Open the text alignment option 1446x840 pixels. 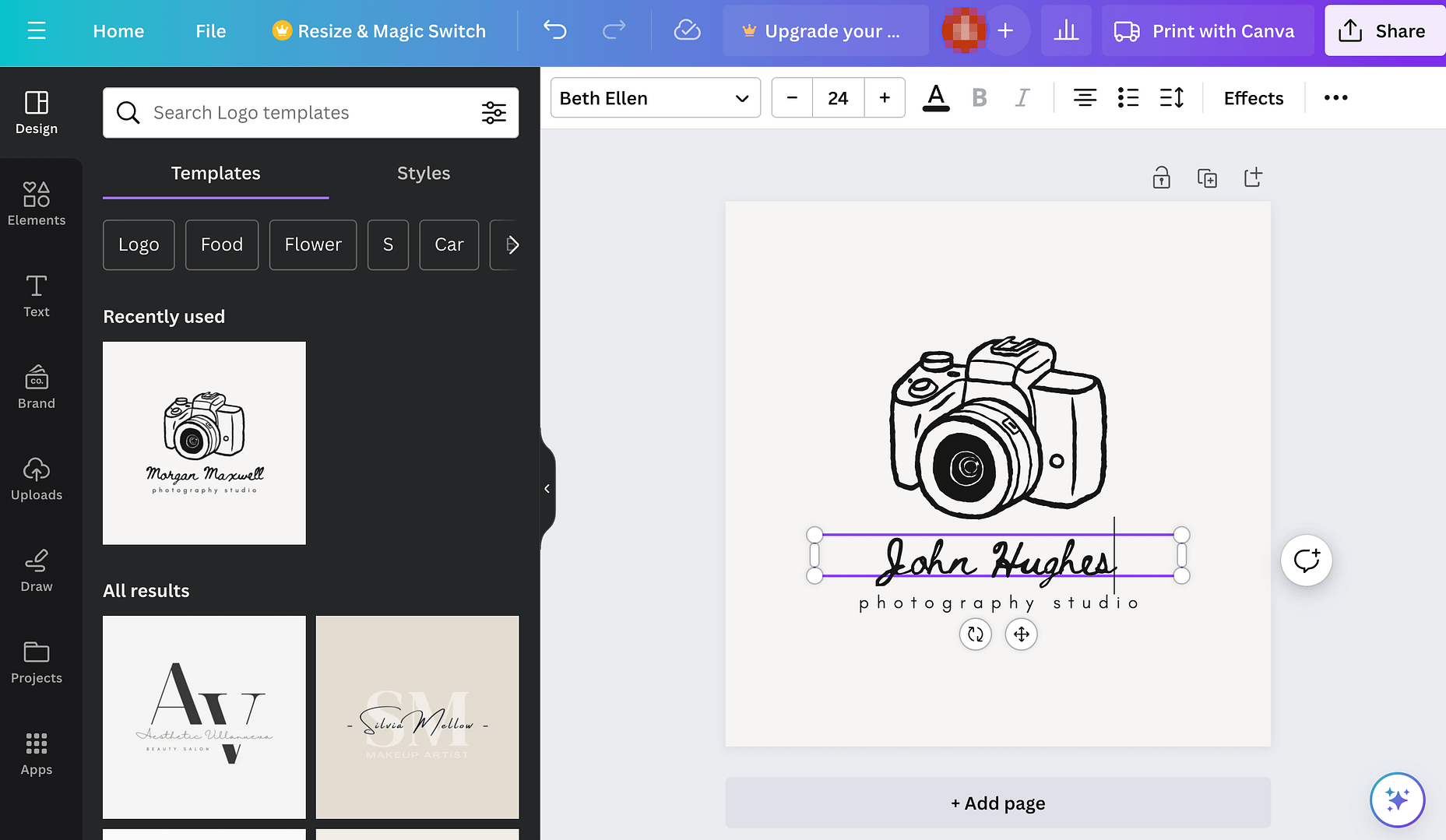1084,98
